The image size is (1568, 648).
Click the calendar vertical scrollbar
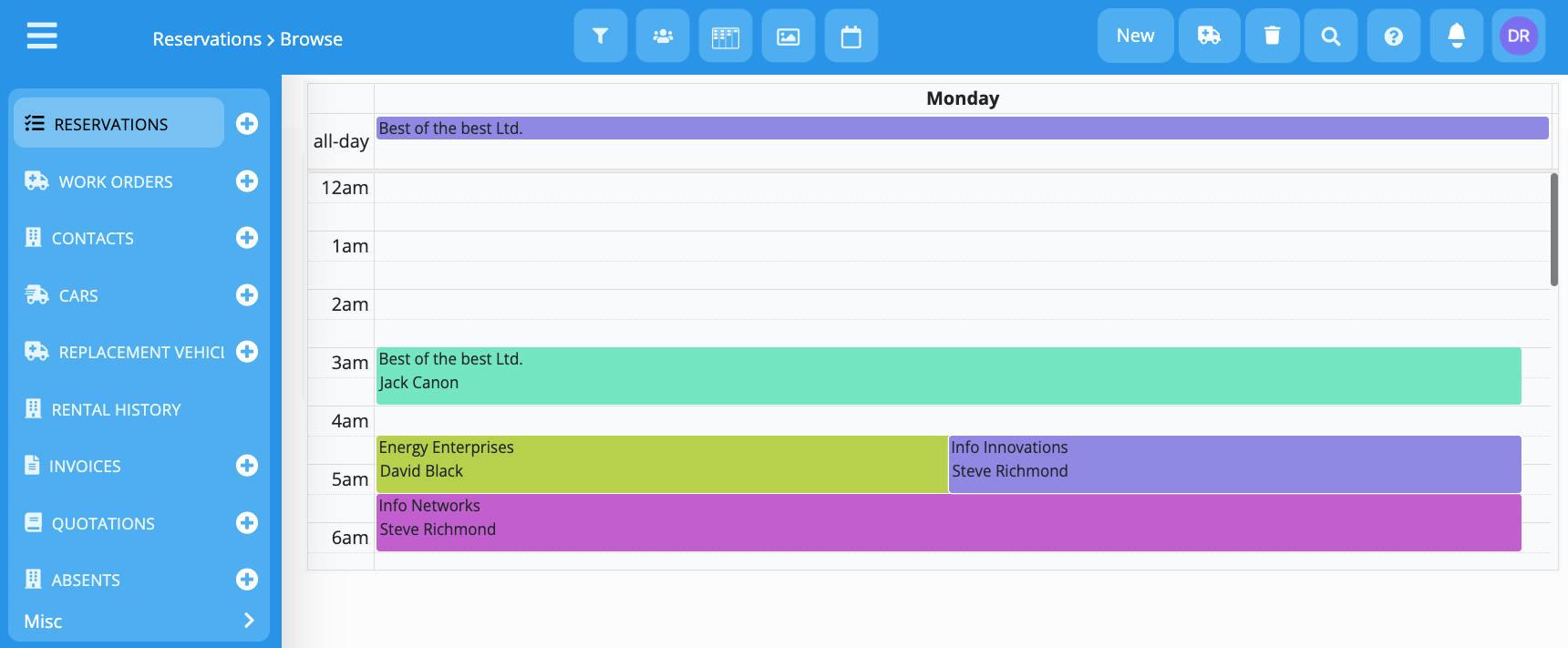(x=1553, y=230)
